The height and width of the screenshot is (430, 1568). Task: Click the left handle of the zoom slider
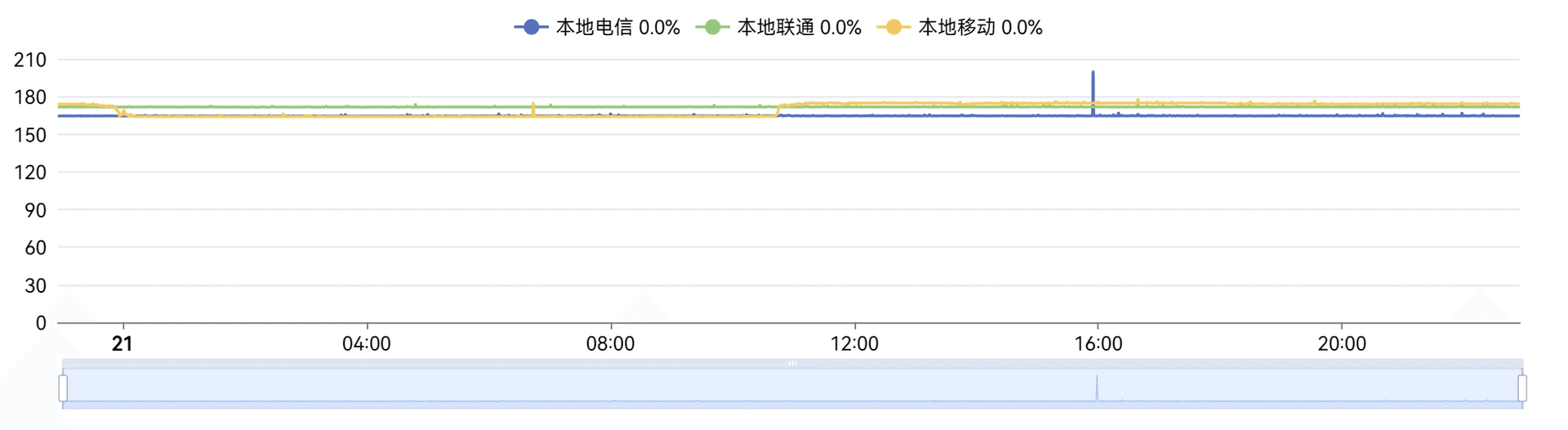pos(63,387)
